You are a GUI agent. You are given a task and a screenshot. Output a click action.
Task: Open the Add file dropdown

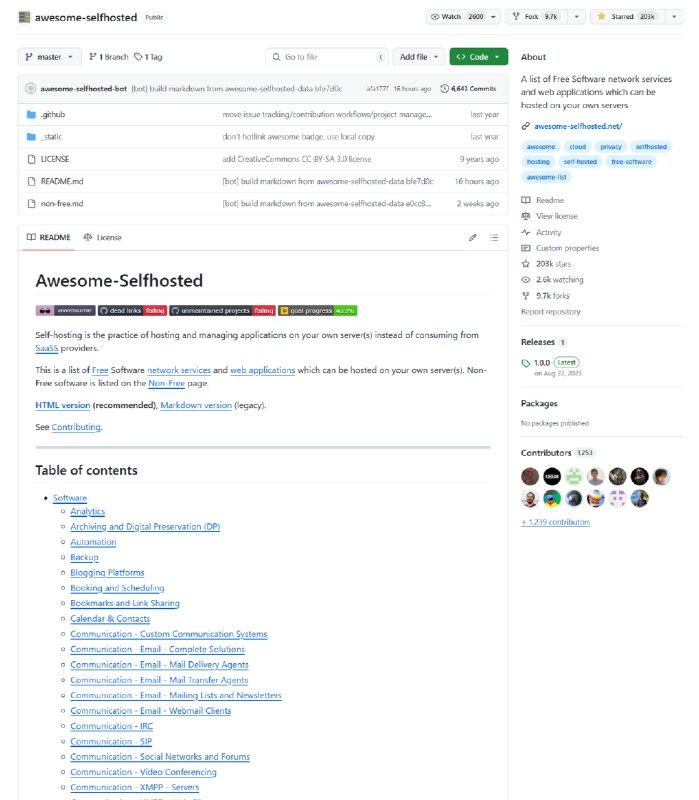click(x=419, y=57)
